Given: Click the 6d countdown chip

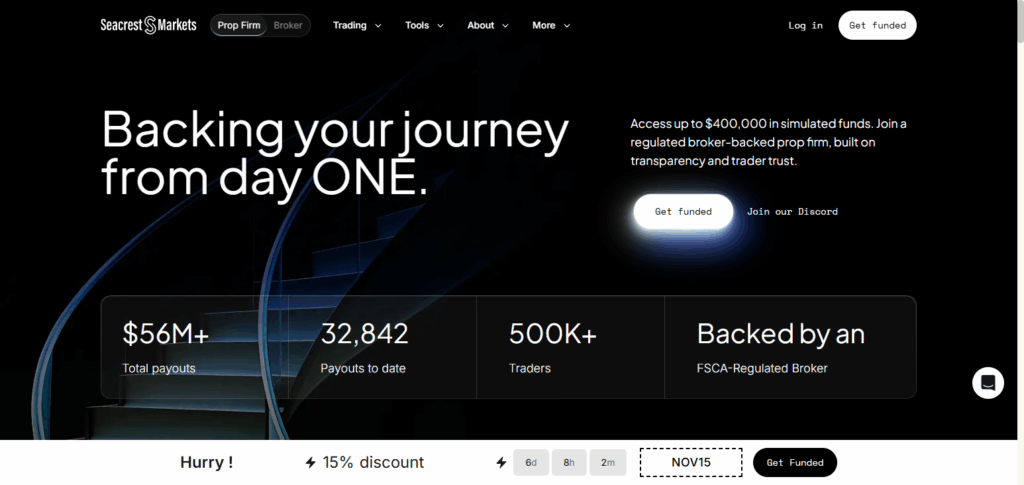Looking at the screenshot, I should (x=531, y=463).
